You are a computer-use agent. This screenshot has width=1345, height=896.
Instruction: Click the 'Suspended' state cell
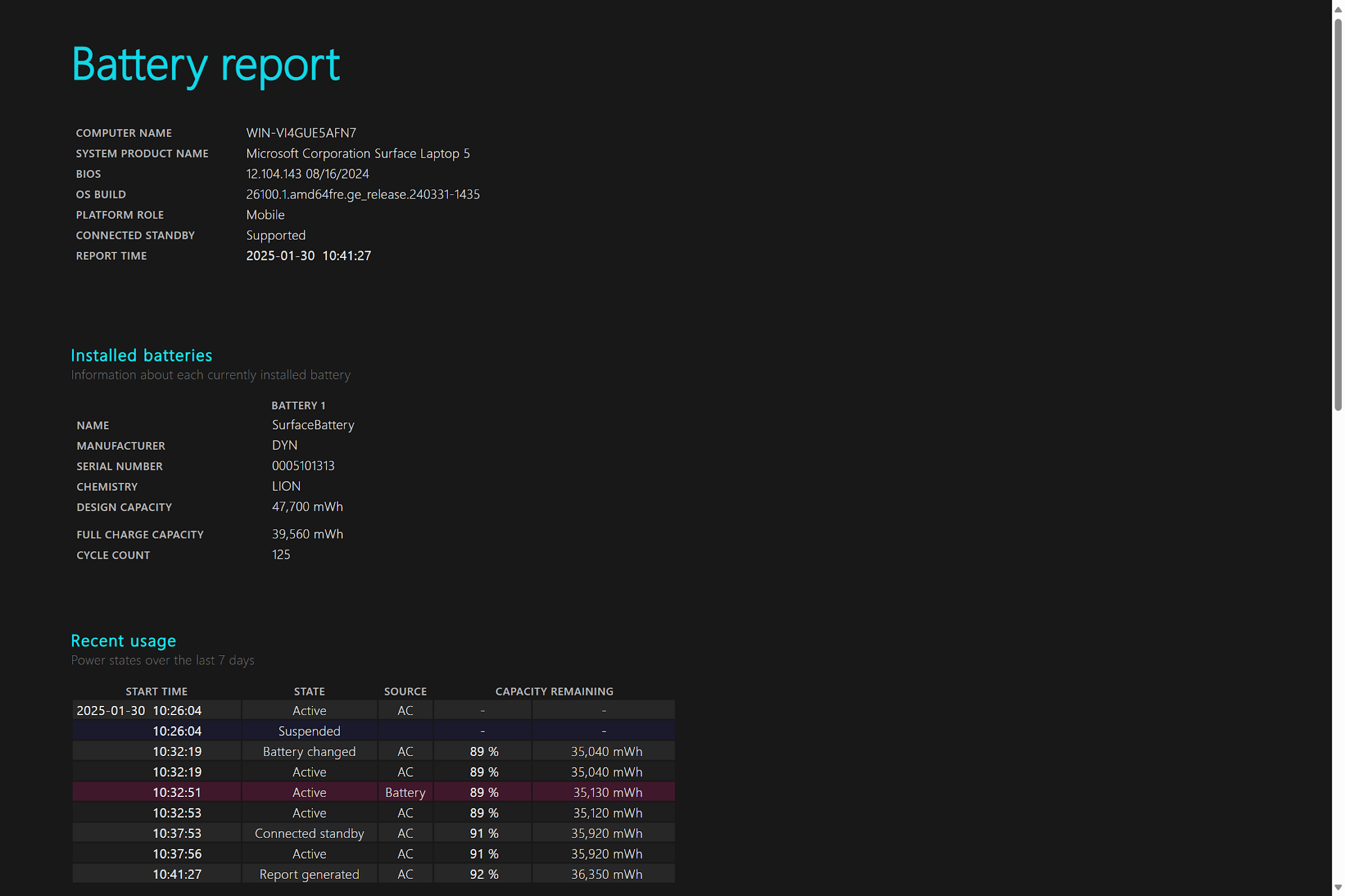[309, 731]
